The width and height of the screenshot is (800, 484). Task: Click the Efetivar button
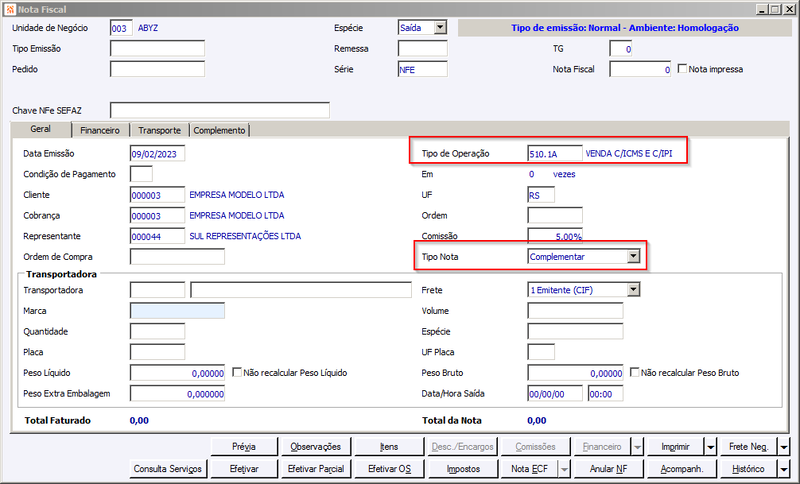click(244, 469)
